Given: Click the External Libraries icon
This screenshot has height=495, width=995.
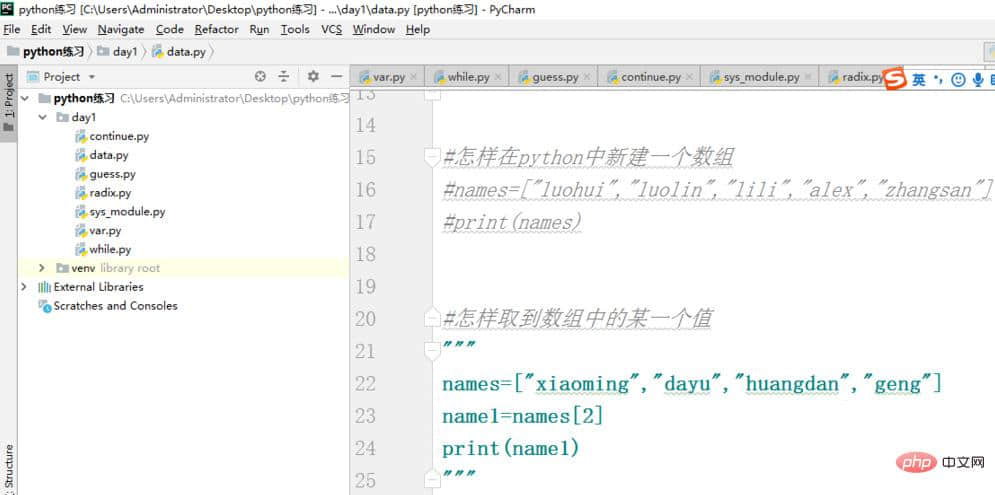Looking at the screenshot, I should (x=44, y=287).
